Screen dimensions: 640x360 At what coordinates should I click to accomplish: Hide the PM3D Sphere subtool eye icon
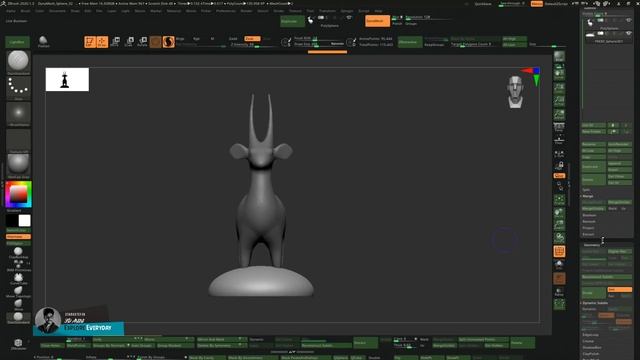coord(629,33)
